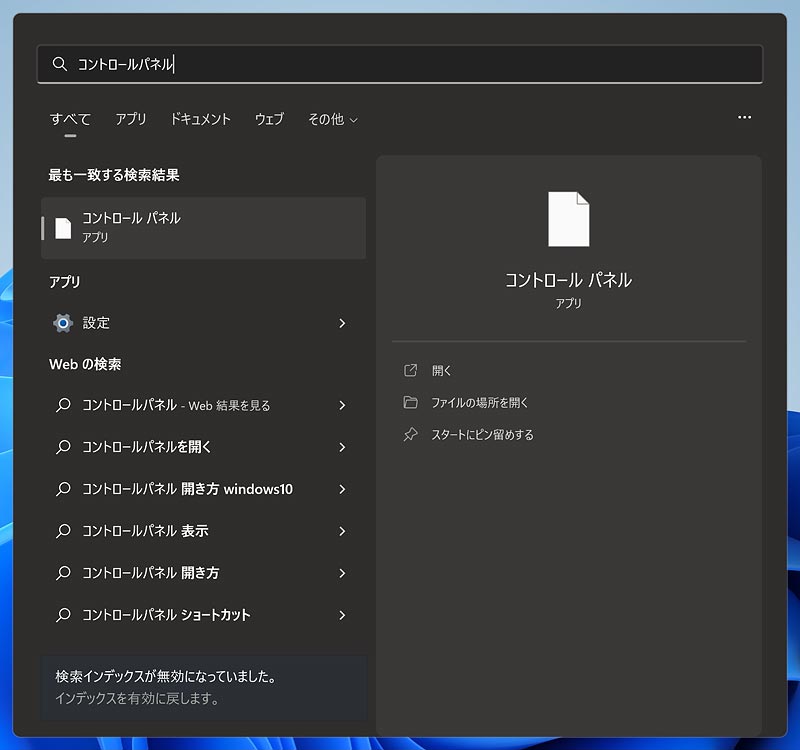Click the magnifier icon beside Web 結果を見る
This screenshot has height=750, width=800.
(x=63, y=405)
